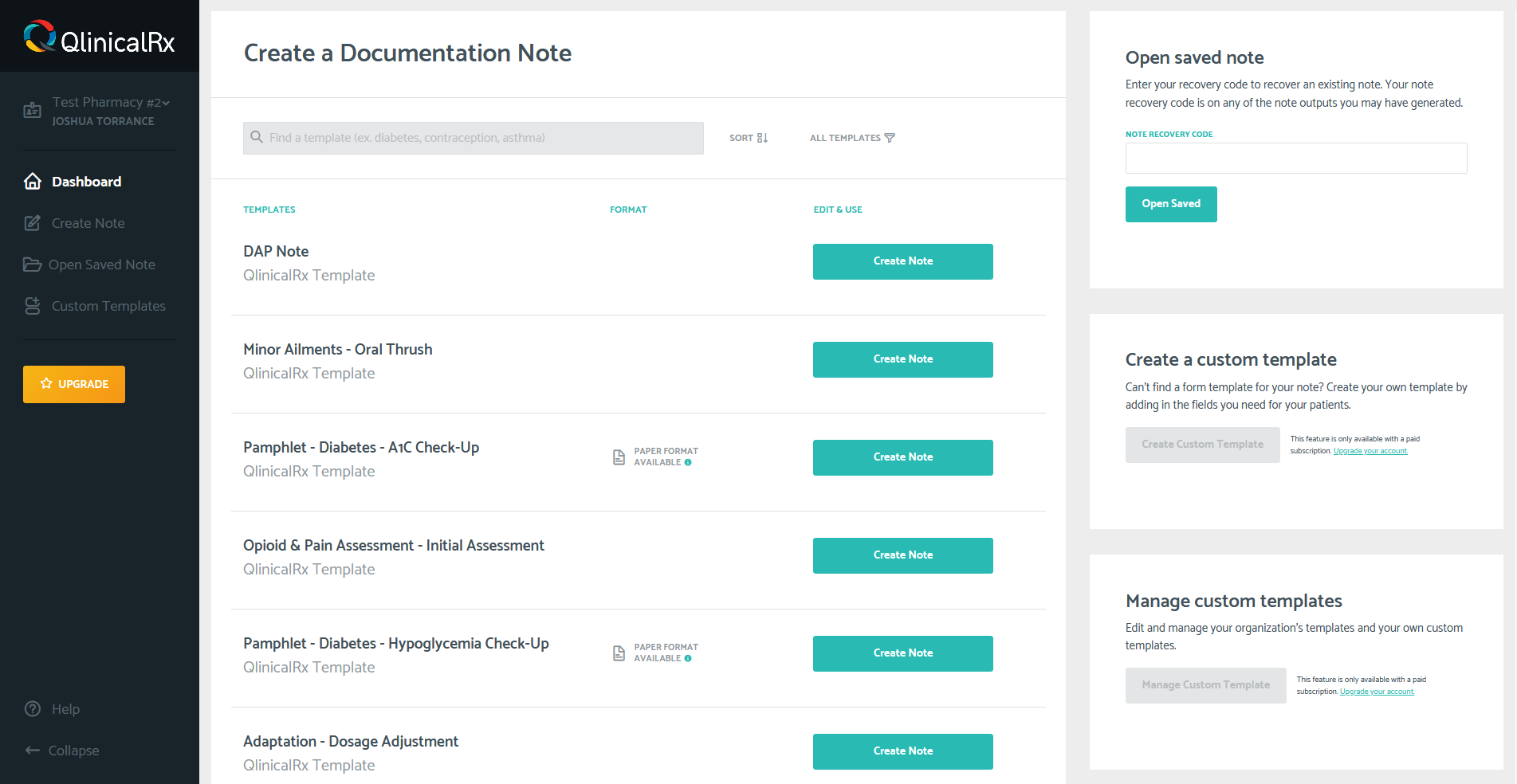
Task: Click the search magnifier icon
Action: (x=257, y=137)
